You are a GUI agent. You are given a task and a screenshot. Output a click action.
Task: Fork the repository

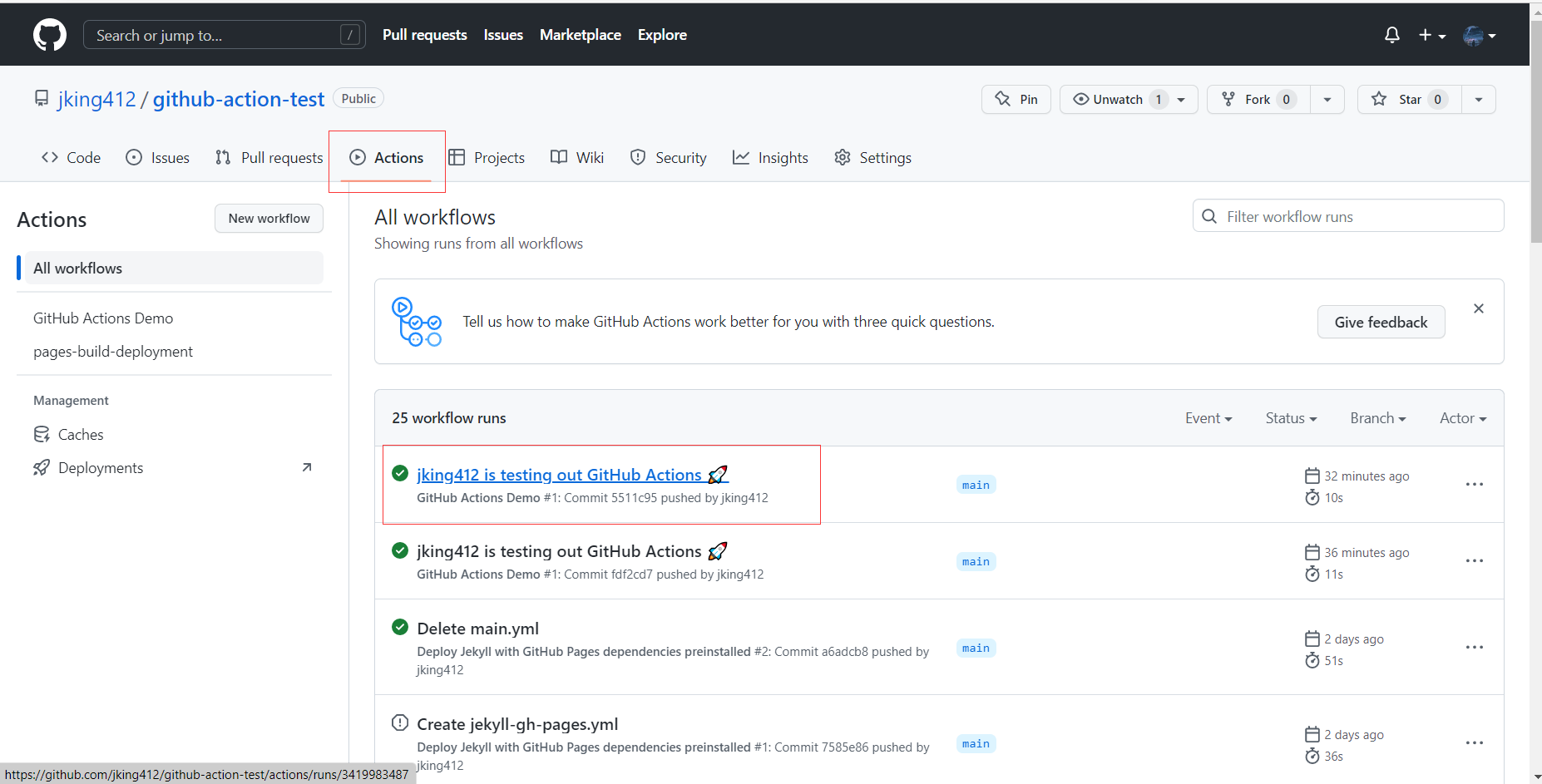[x=1258, y=99]
